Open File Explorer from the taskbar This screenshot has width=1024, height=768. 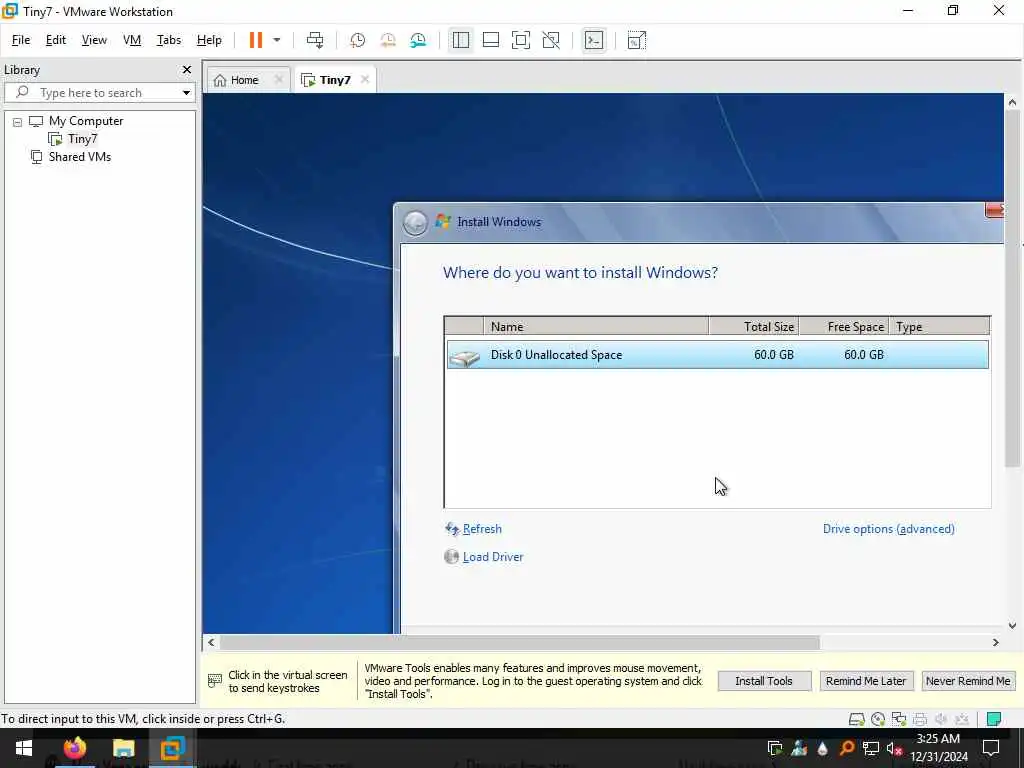pos(123,748)
